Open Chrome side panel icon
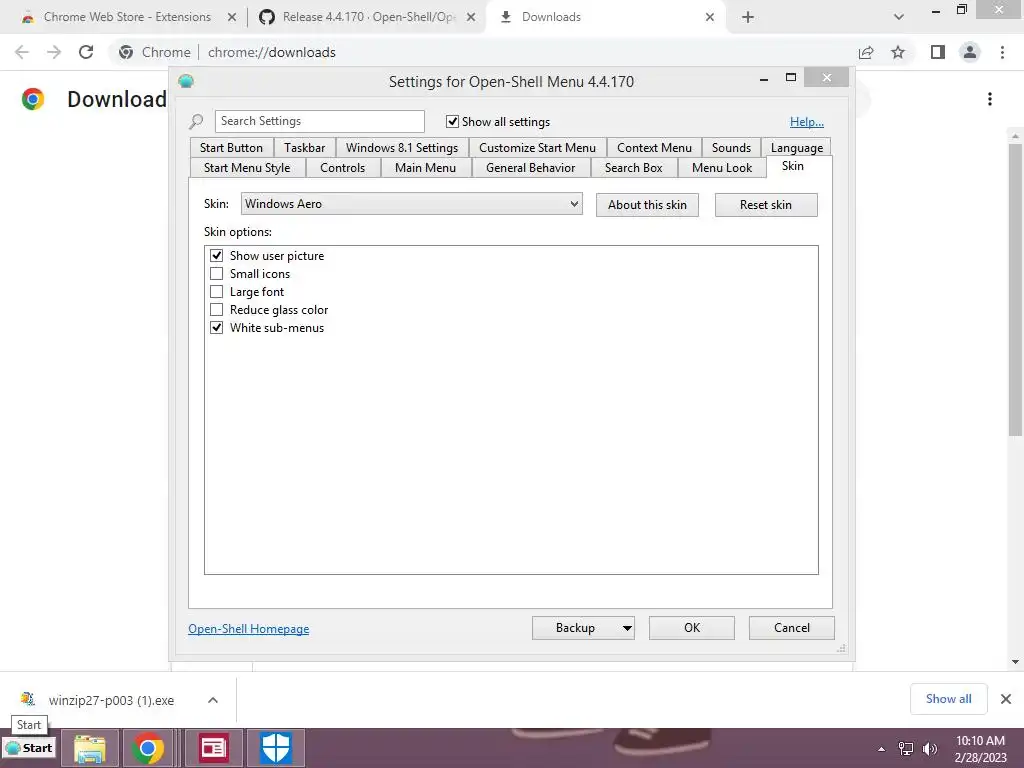This screenshot has height=768, width=1024. point(938,52)
